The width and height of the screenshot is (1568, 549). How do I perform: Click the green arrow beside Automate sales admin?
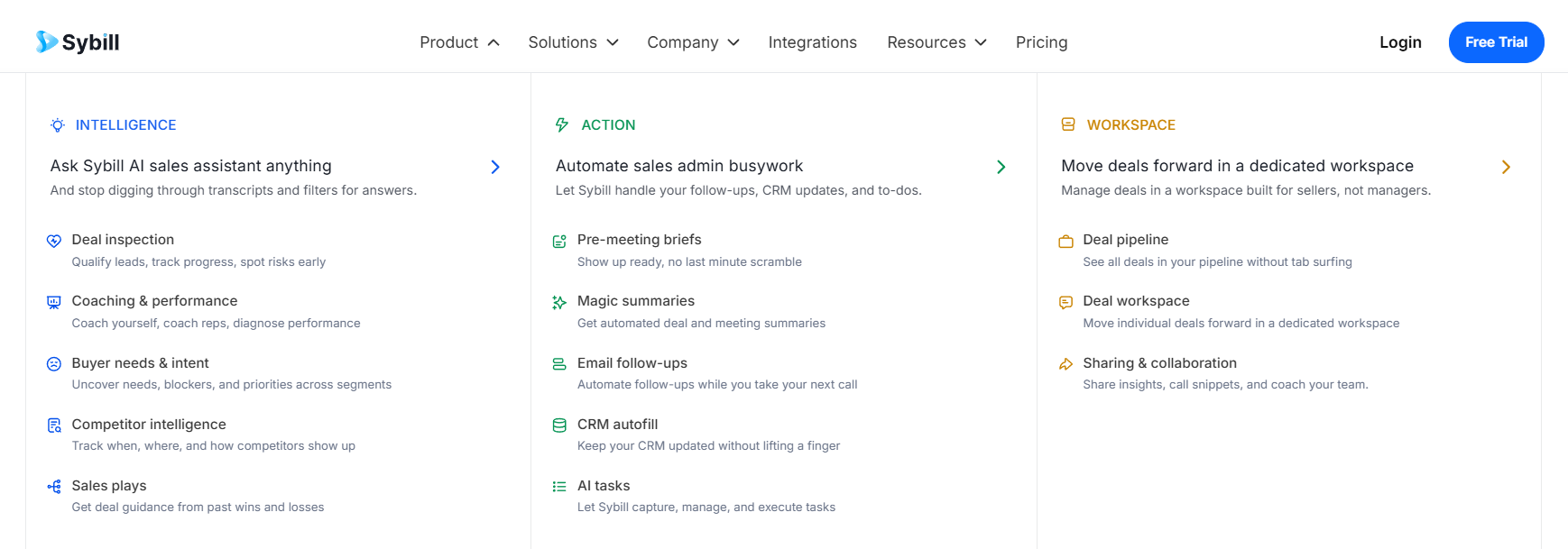coord(1001,167)
